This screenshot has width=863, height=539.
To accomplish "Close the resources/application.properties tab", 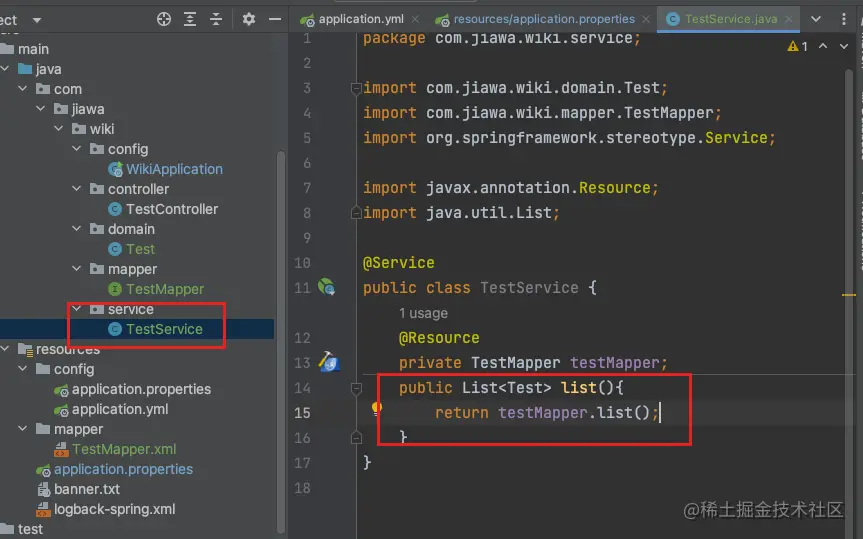I will [646, 19].
